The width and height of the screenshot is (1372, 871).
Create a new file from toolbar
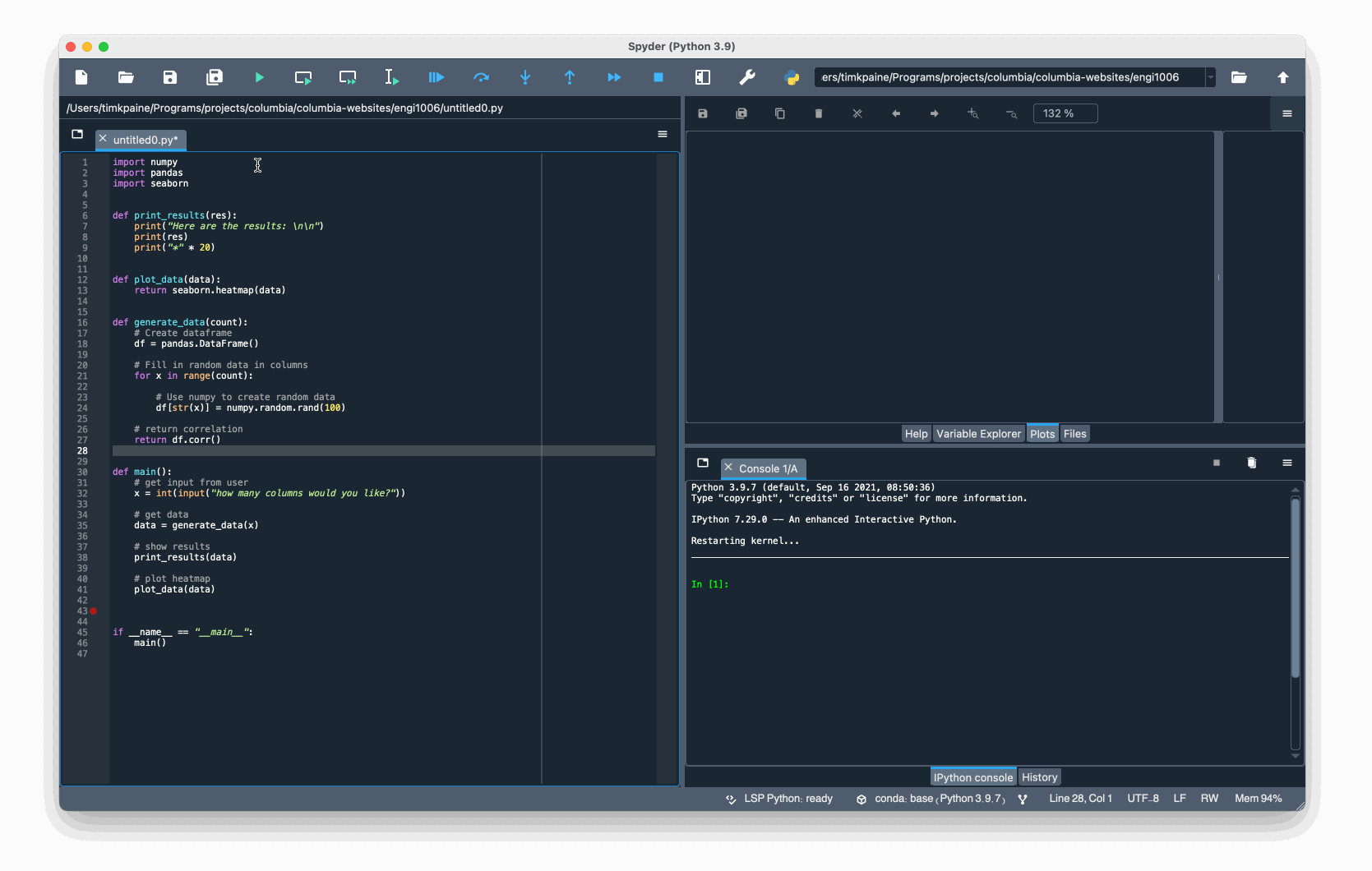(x=81, y=77)
